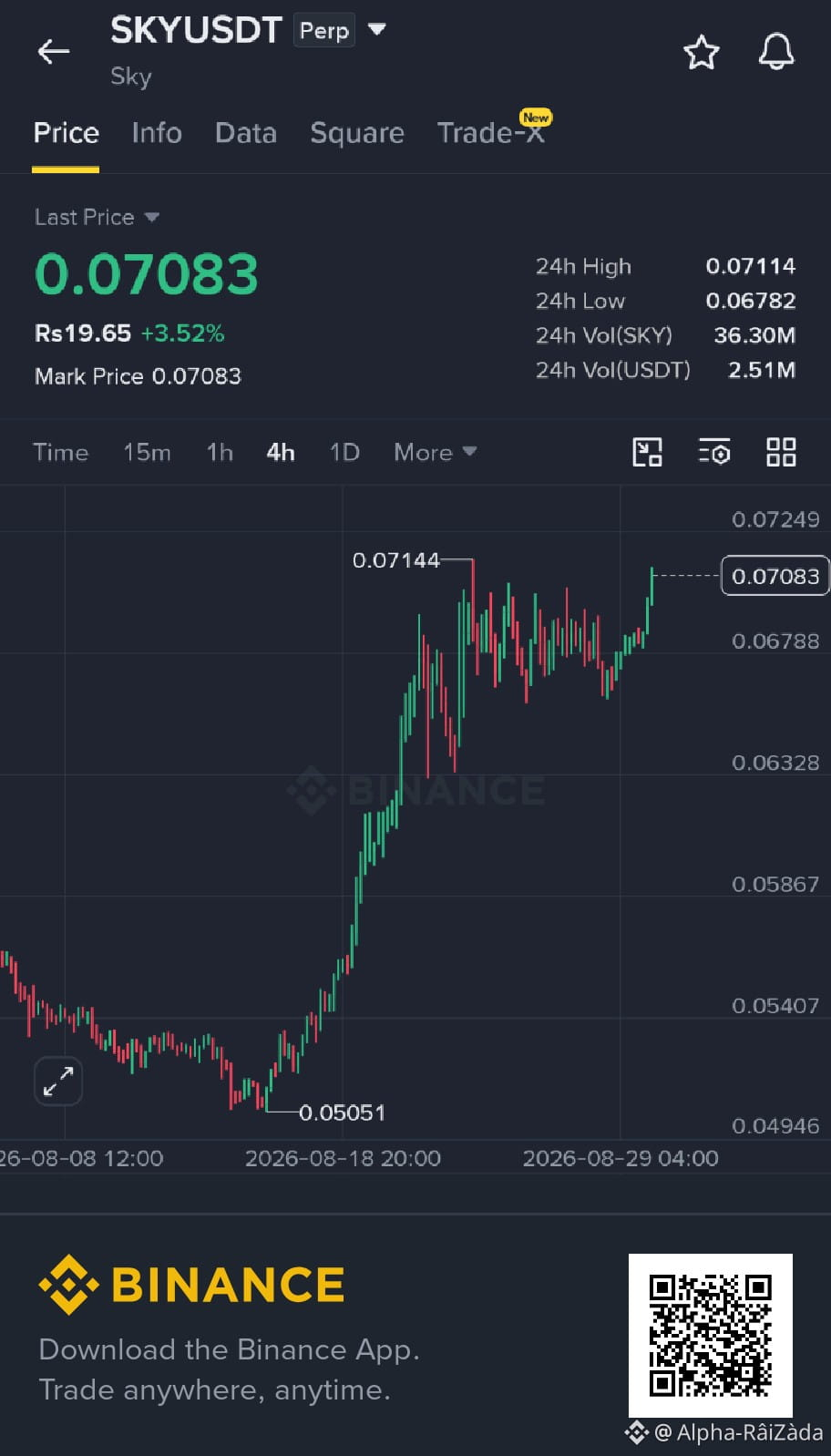Tap the 24h High value 0.07114

point(751,266)
